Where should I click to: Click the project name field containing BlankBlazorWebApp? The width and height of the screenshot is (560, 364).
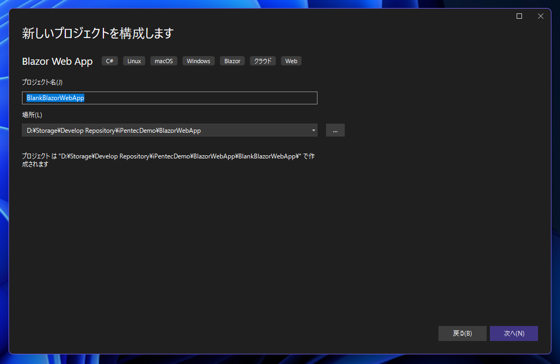pos(170,98)
